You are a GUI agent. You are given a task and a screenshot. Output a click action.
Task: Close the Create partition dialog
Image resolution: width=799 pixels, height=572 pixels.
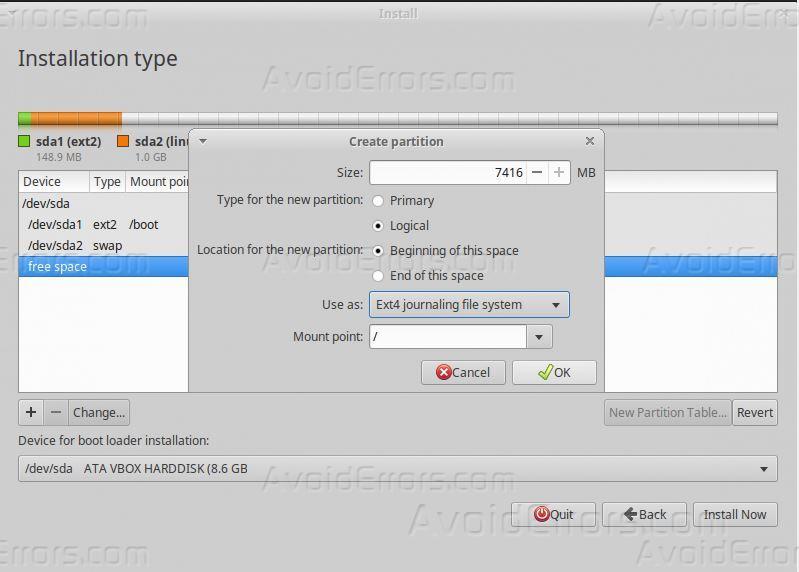(589, 141)
